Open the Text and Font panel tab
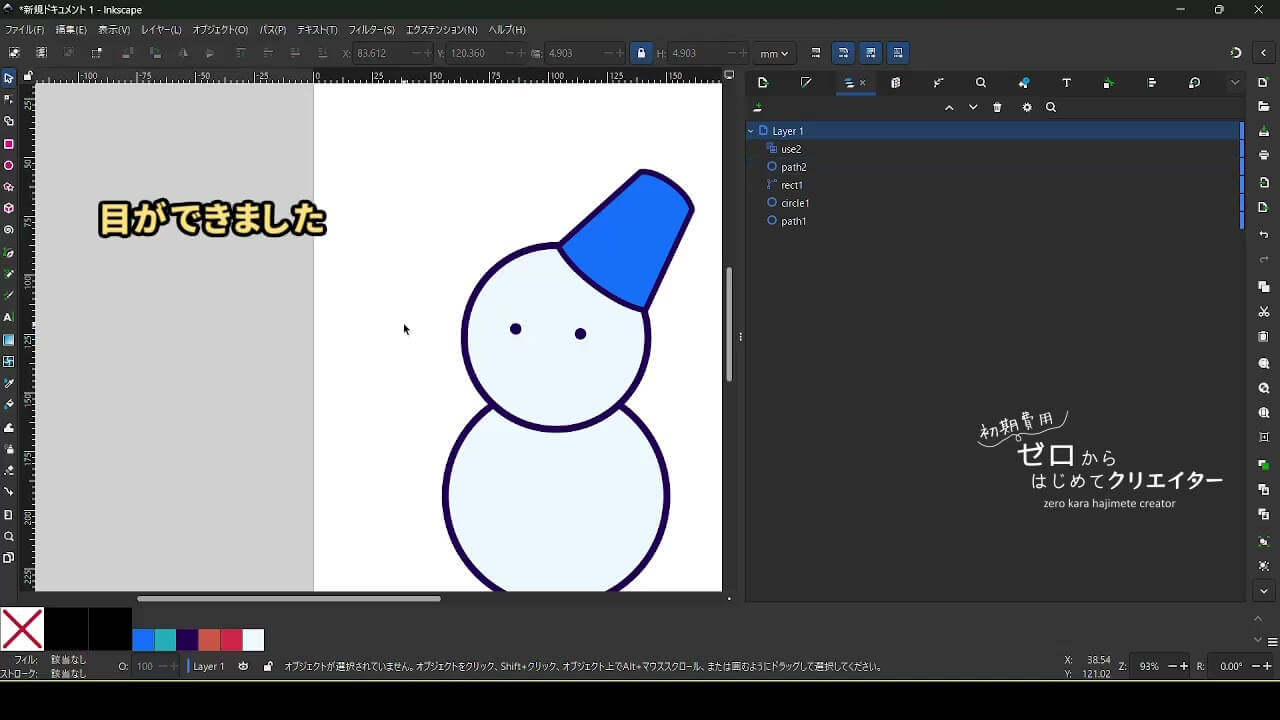1280x720 pixels. click(1066, 83)
